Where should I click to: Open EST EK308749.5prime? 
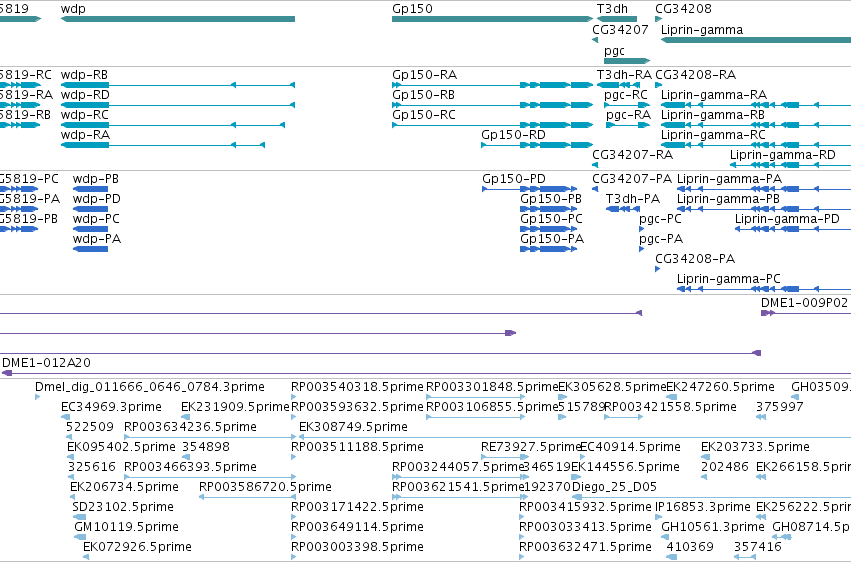coord(353,427)
